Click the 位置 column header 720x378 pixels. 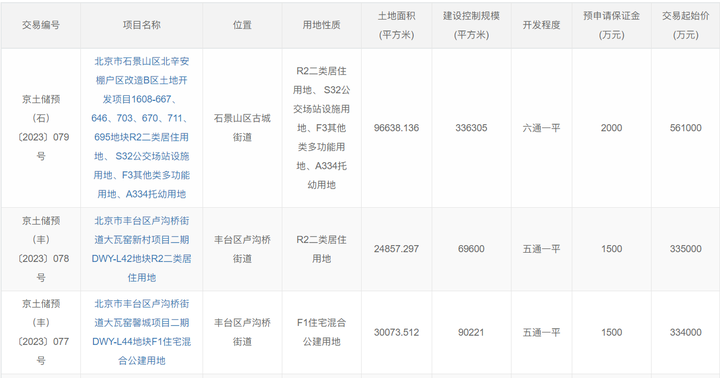coord(242,25)
